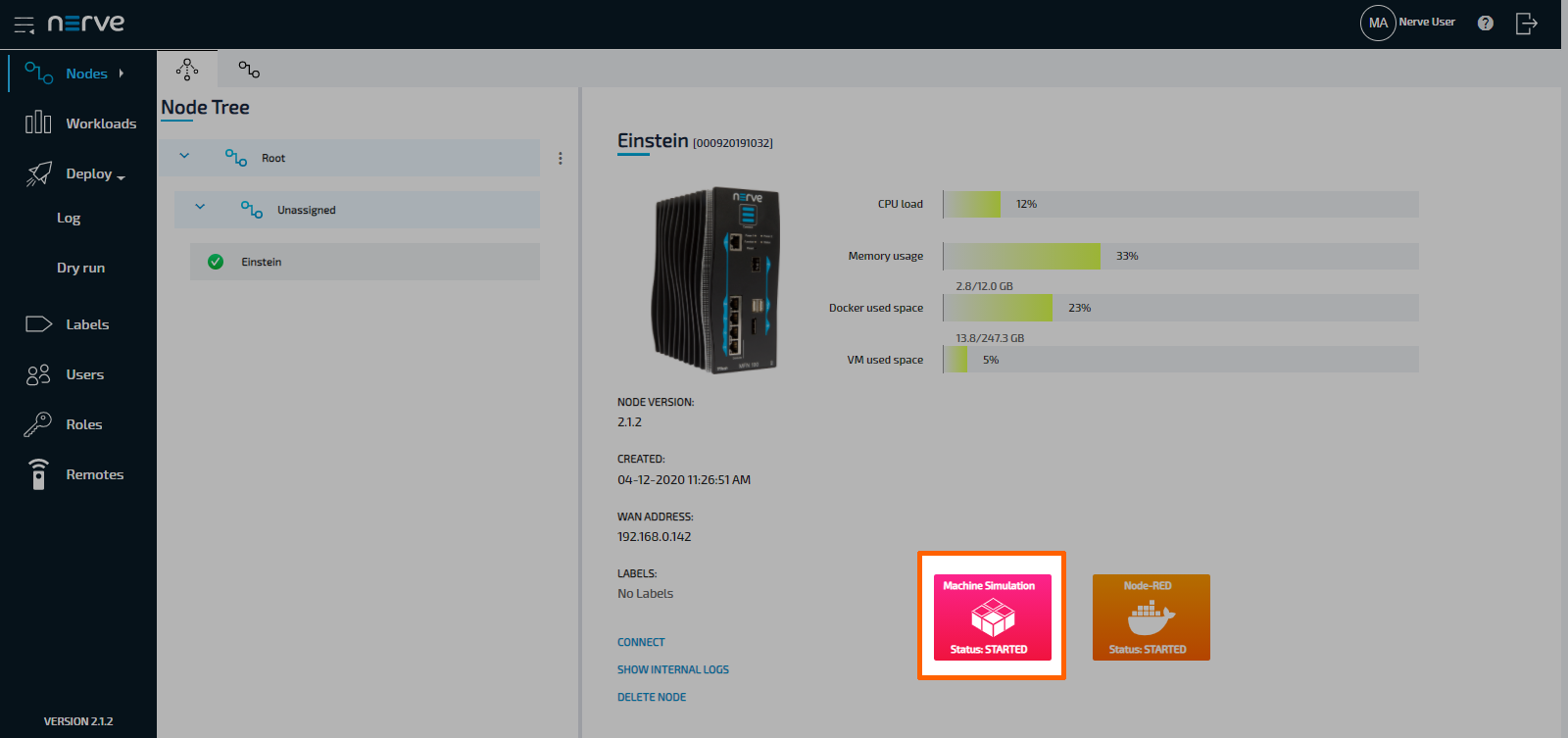1568x738 pixels.
Task: Click the Memory usage progress bar
Action: pos(1180,256)
